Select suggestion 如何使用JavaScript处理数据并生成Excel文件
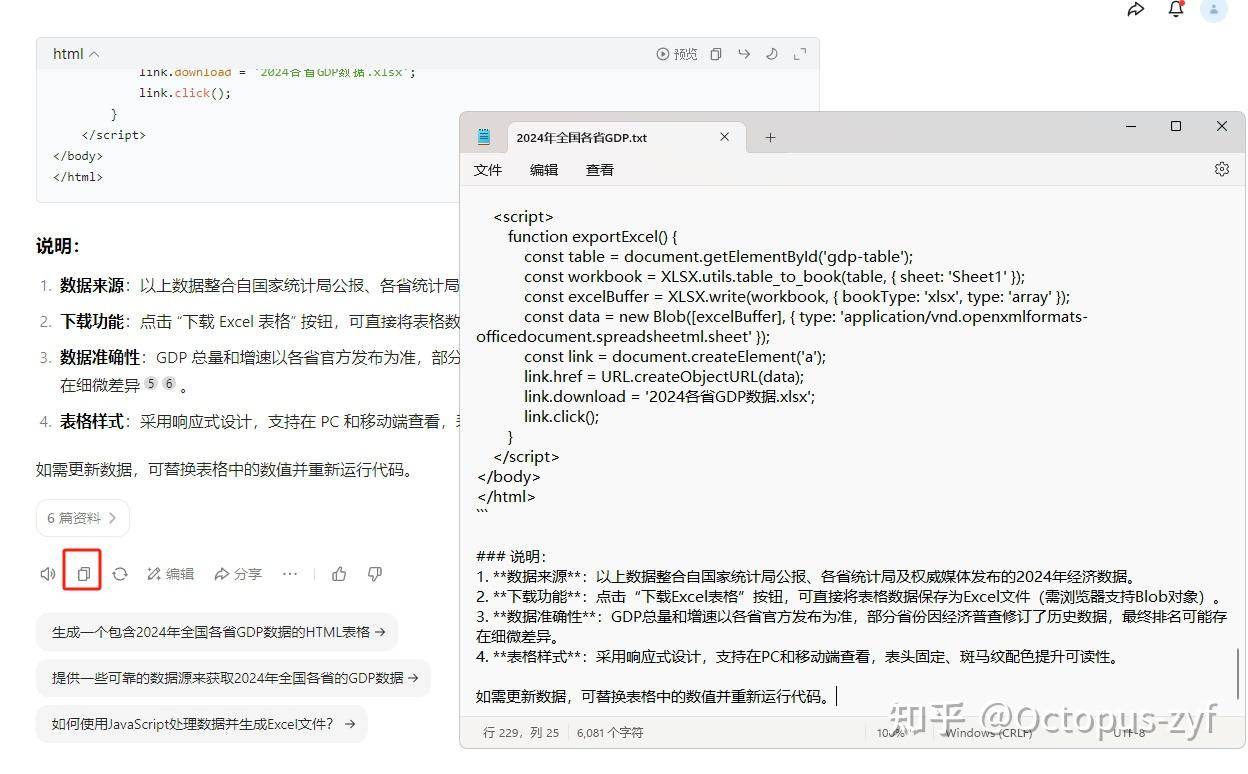Image resolution: width=1248 pixels, height=774 pixels. (x=202, y=724)
